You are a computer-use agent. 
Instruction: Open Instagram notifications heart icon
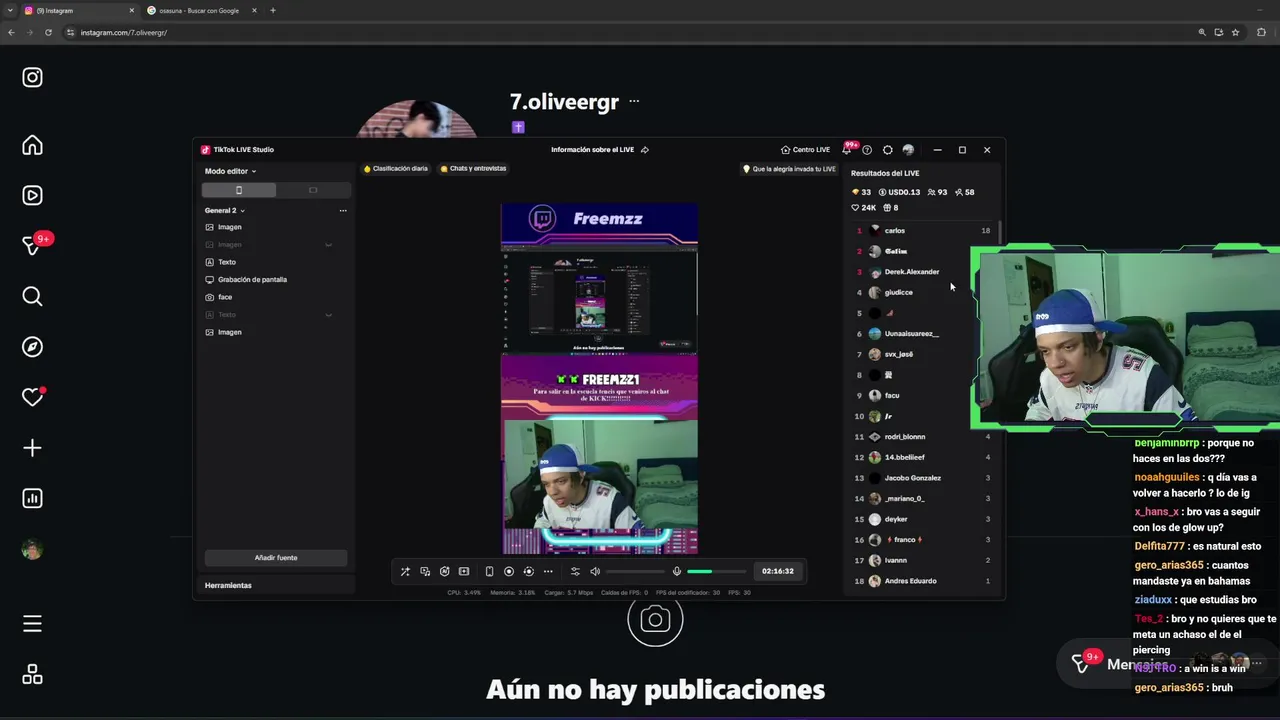tap(32, 397)
